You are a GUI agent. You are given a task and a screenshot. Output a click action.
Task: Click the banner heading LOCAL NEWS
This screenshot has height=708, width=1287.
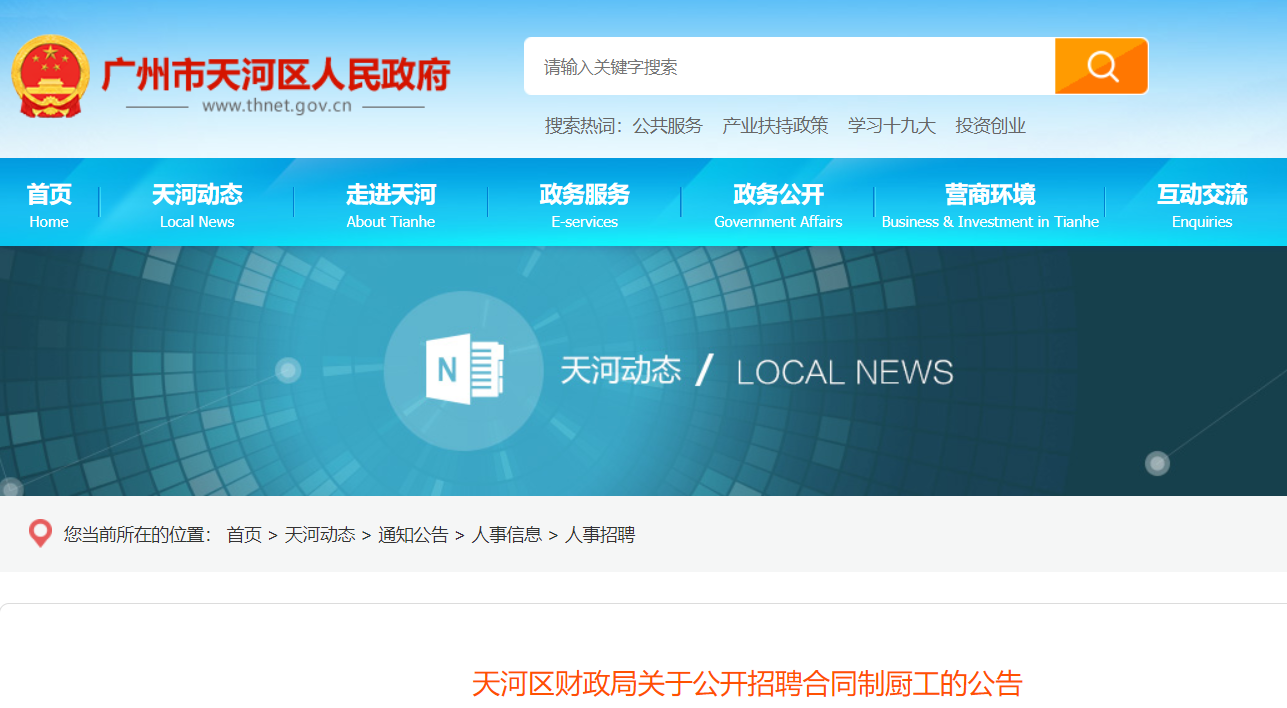click(x=845, y=372)
